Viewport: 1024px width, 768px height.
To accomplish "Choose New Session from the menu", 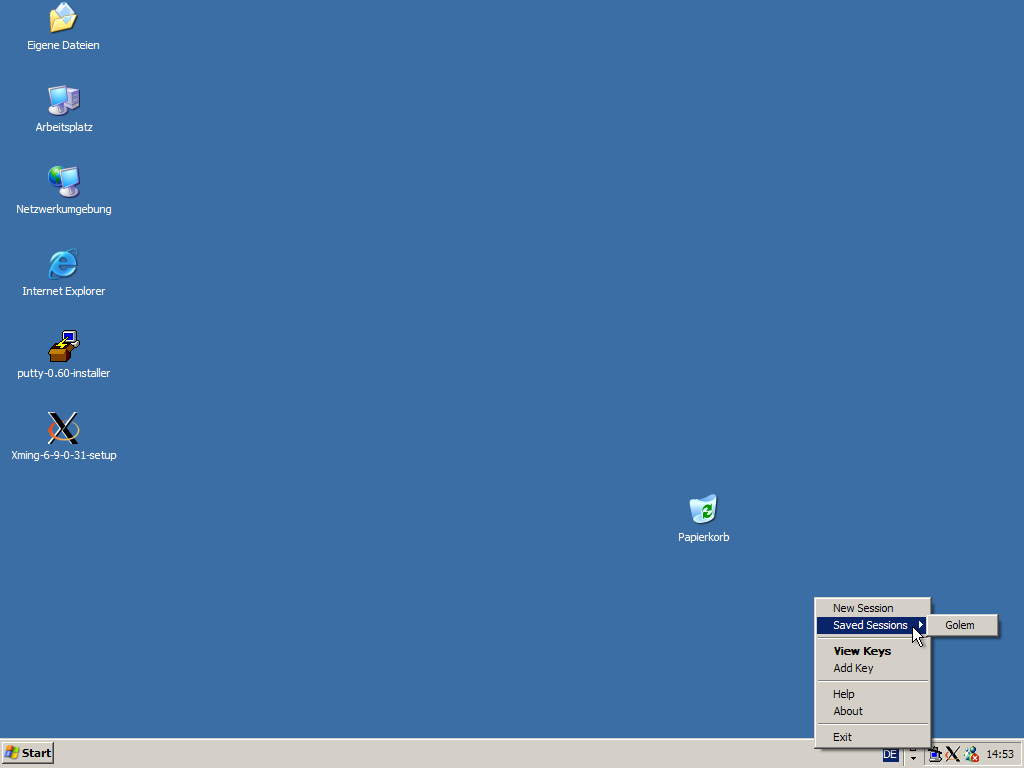I will (863, 608).
